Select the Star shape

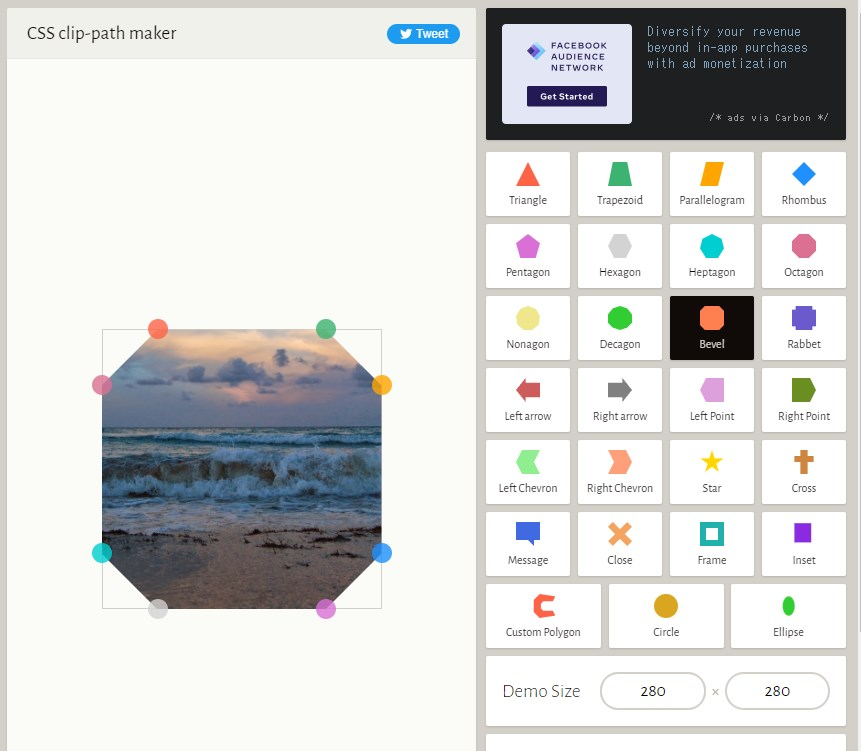[712, 472]
